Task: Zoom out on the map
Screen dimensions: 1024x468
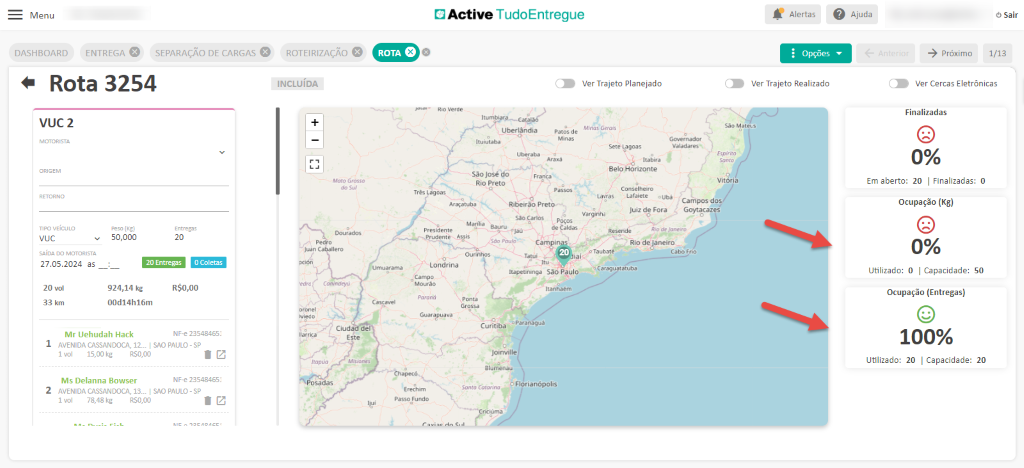Action: click(315, 139)
